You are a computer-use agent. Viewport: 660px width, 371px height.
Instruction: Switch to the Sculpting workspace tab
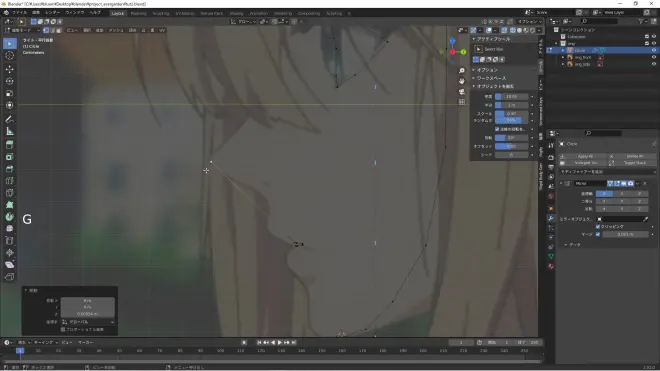(161, 13)
